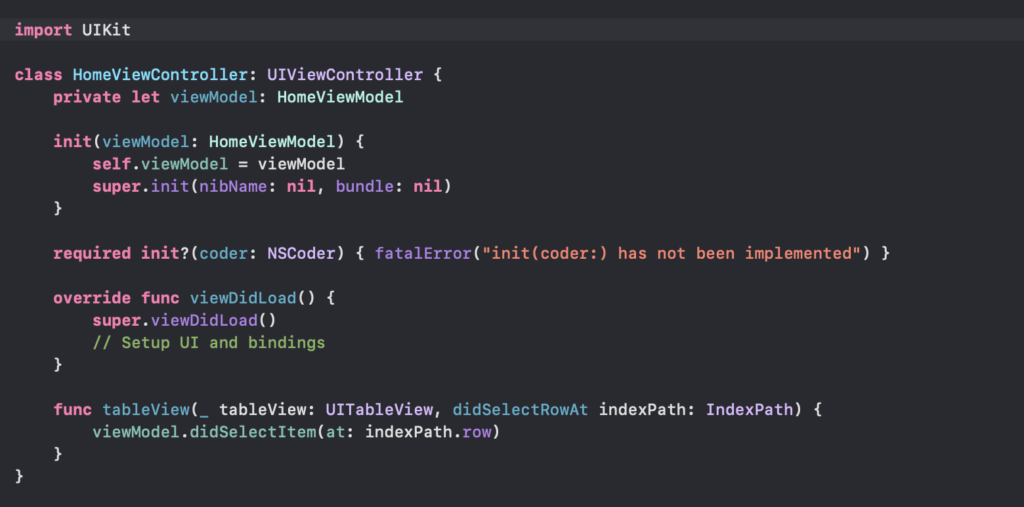This screenshot has width=1024, height=507.
Task: Click 'viewDidLoad' in the super.viewDidLoad() call
Action: pyautogui.click(x=204, y=321)
